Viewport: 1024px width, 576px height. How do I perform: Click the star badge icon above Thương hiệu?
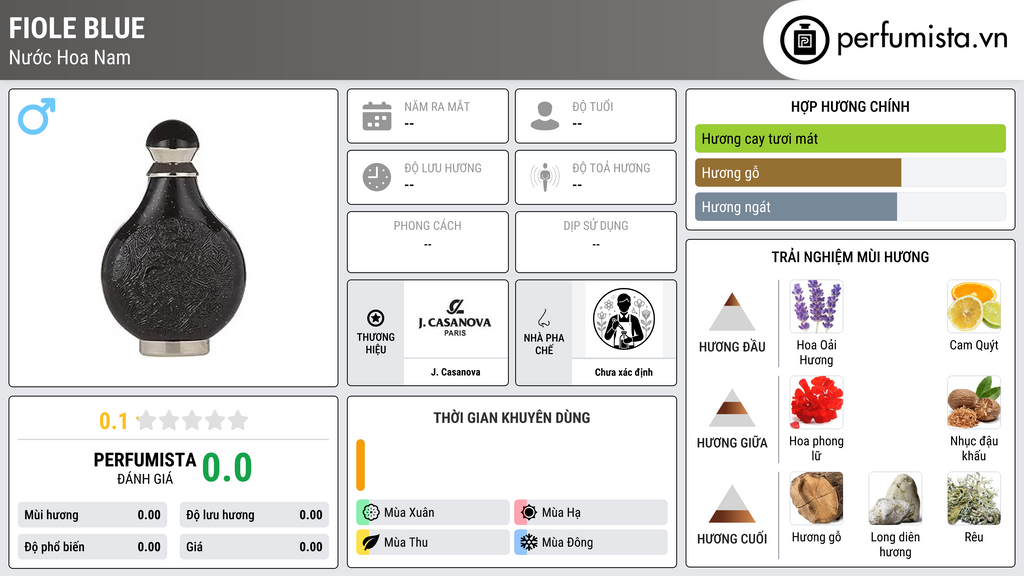click(x=376, y=318)
